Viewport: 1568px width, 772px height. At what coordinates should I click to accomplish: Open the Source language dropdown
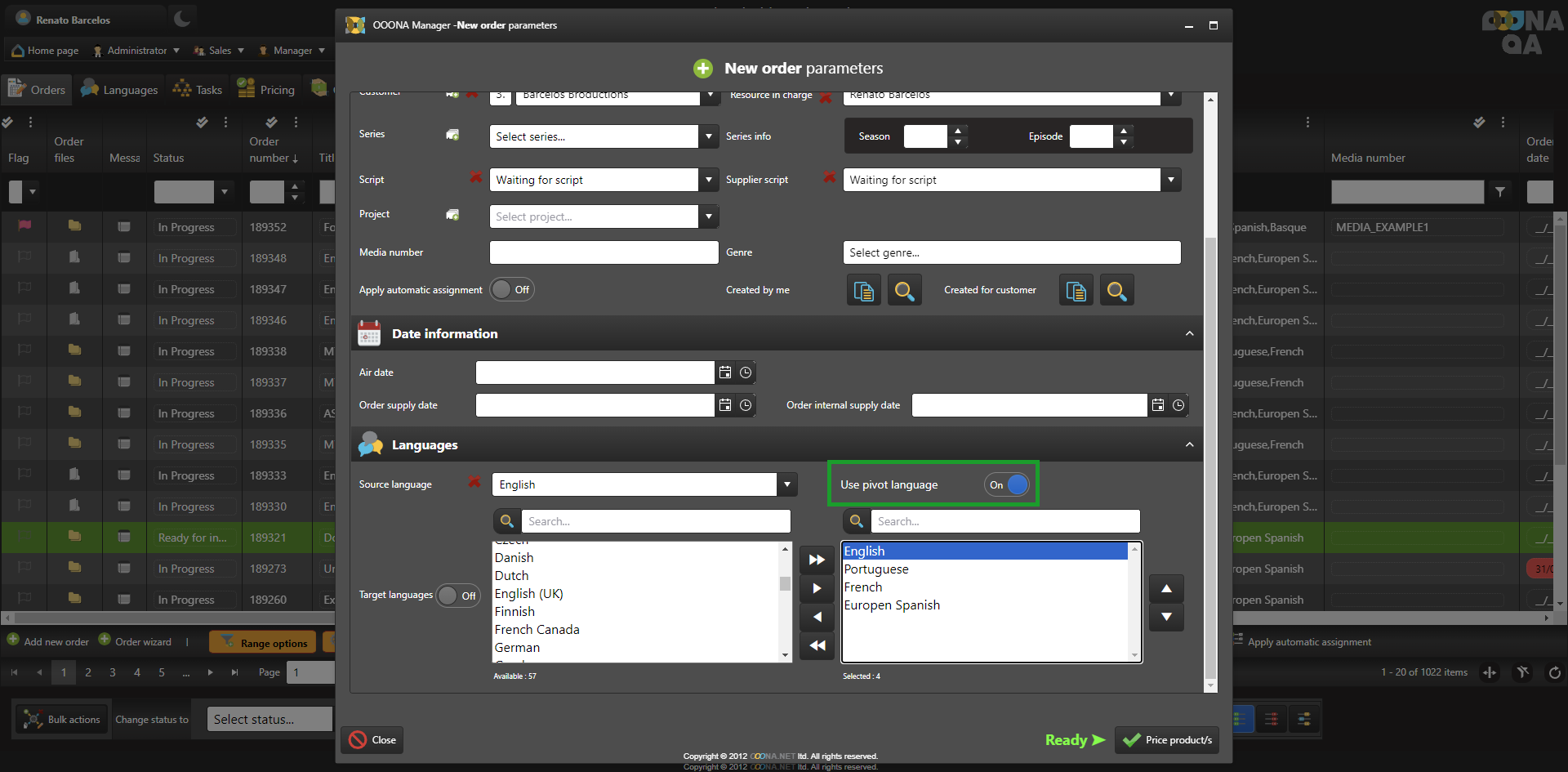tap(786, 484)
